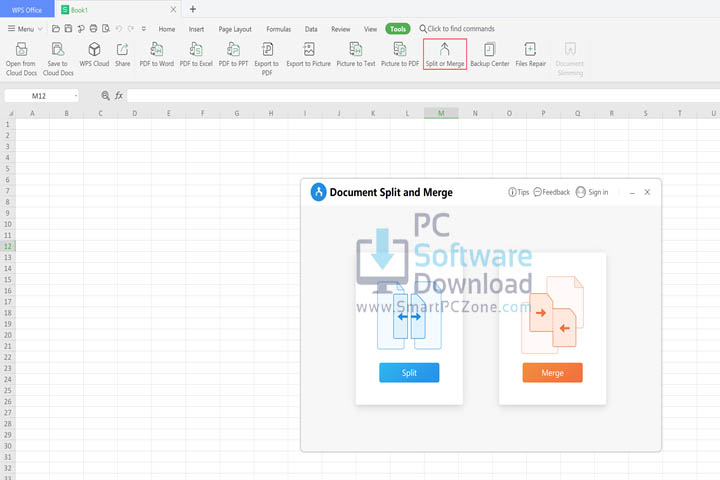Open Tips in Split and Merge dialog
The height and width of the screenshot is (480, 720).
[x=518, y=192]
